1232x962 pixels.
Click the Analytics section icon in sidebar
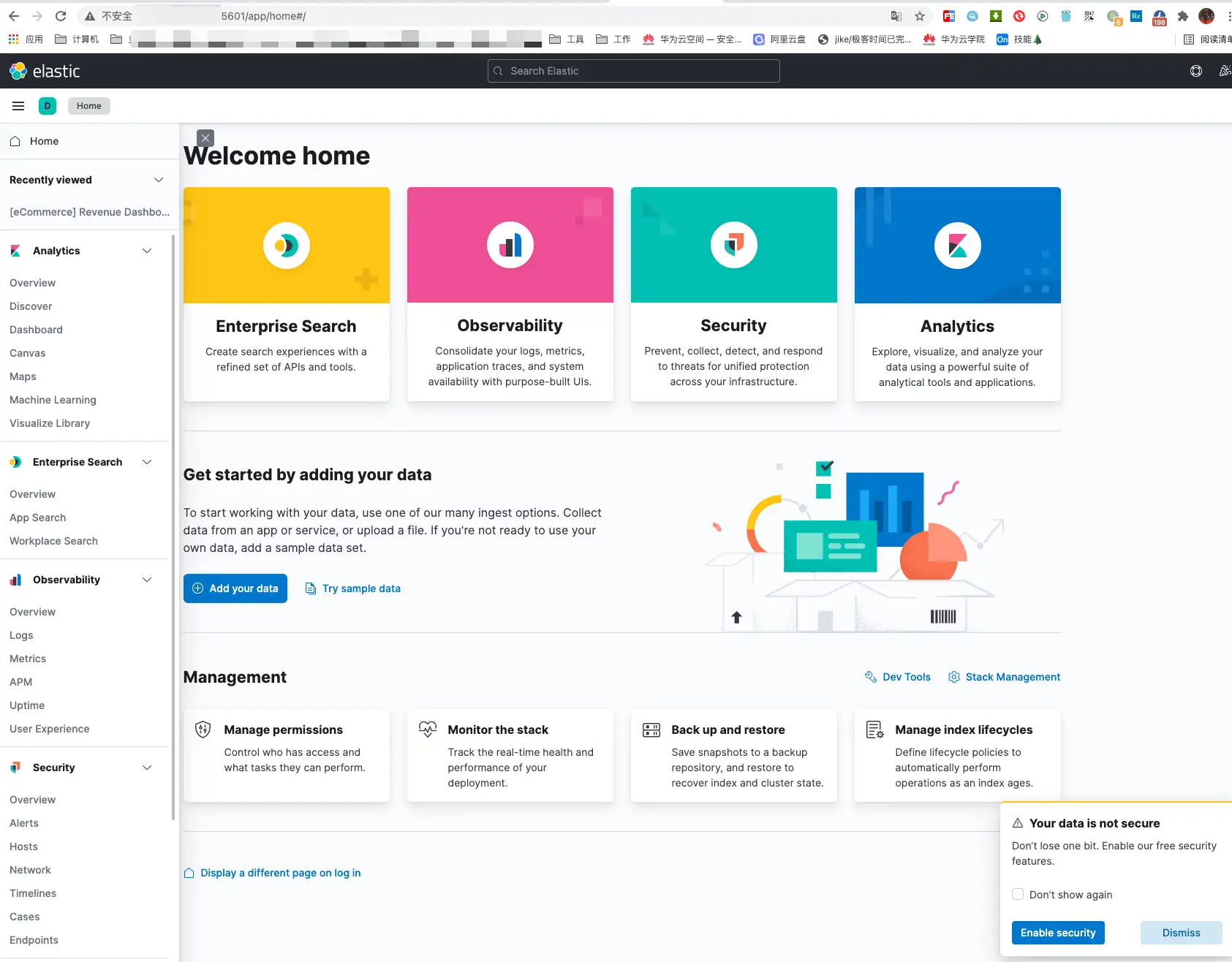15,251
